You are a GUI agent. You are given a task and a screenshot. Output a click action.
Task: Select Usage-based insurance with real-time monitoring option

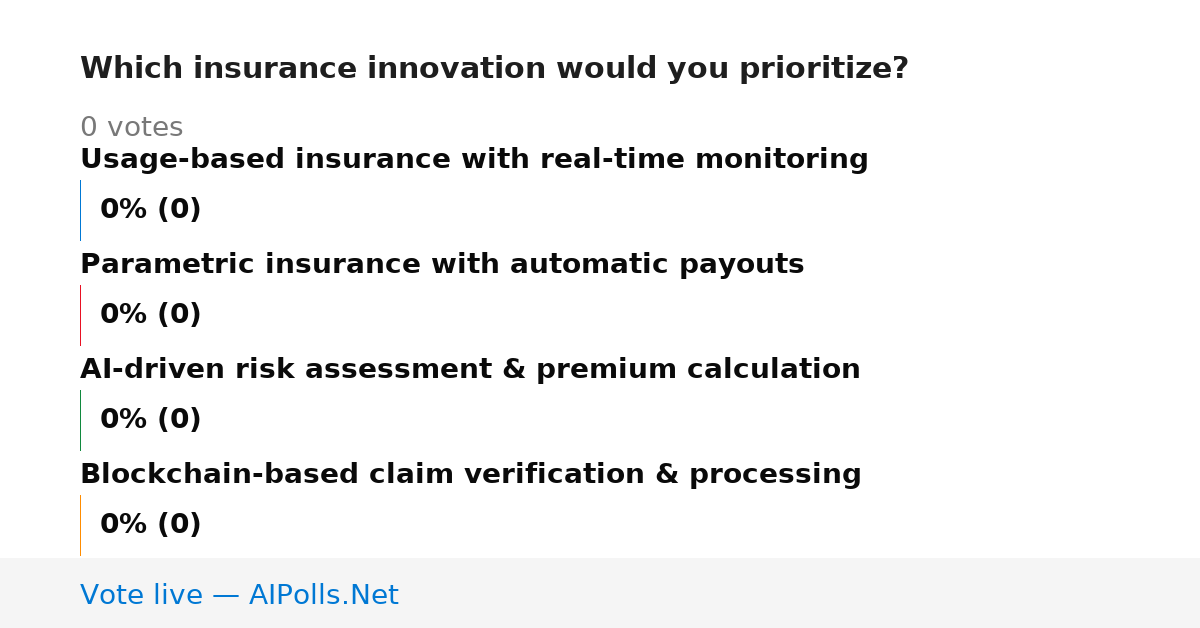[474, 160]
